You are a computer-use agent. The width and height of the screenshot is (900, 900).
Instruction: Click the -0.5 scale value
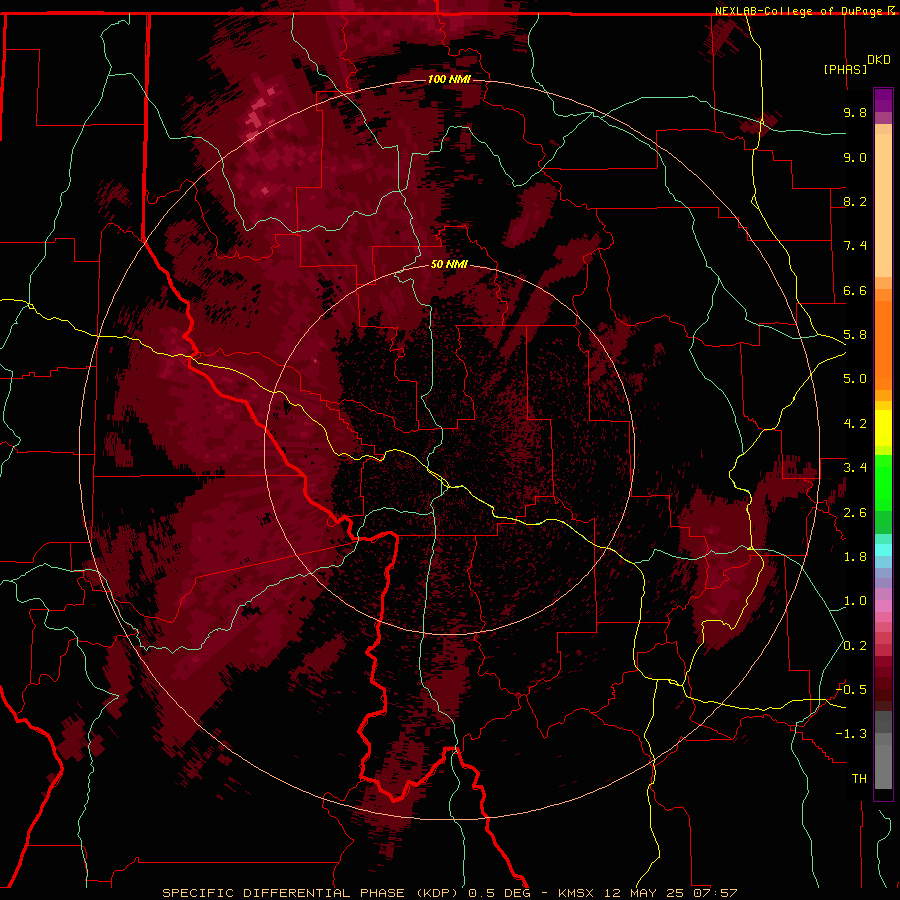point(851,690)
